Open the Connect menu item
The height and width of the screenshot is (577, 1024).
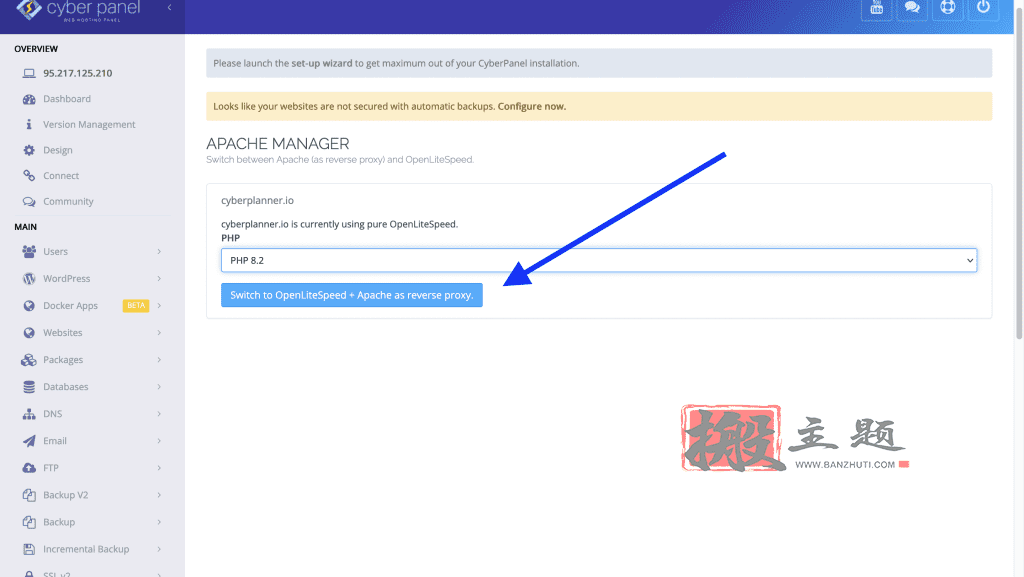point(61,176)
